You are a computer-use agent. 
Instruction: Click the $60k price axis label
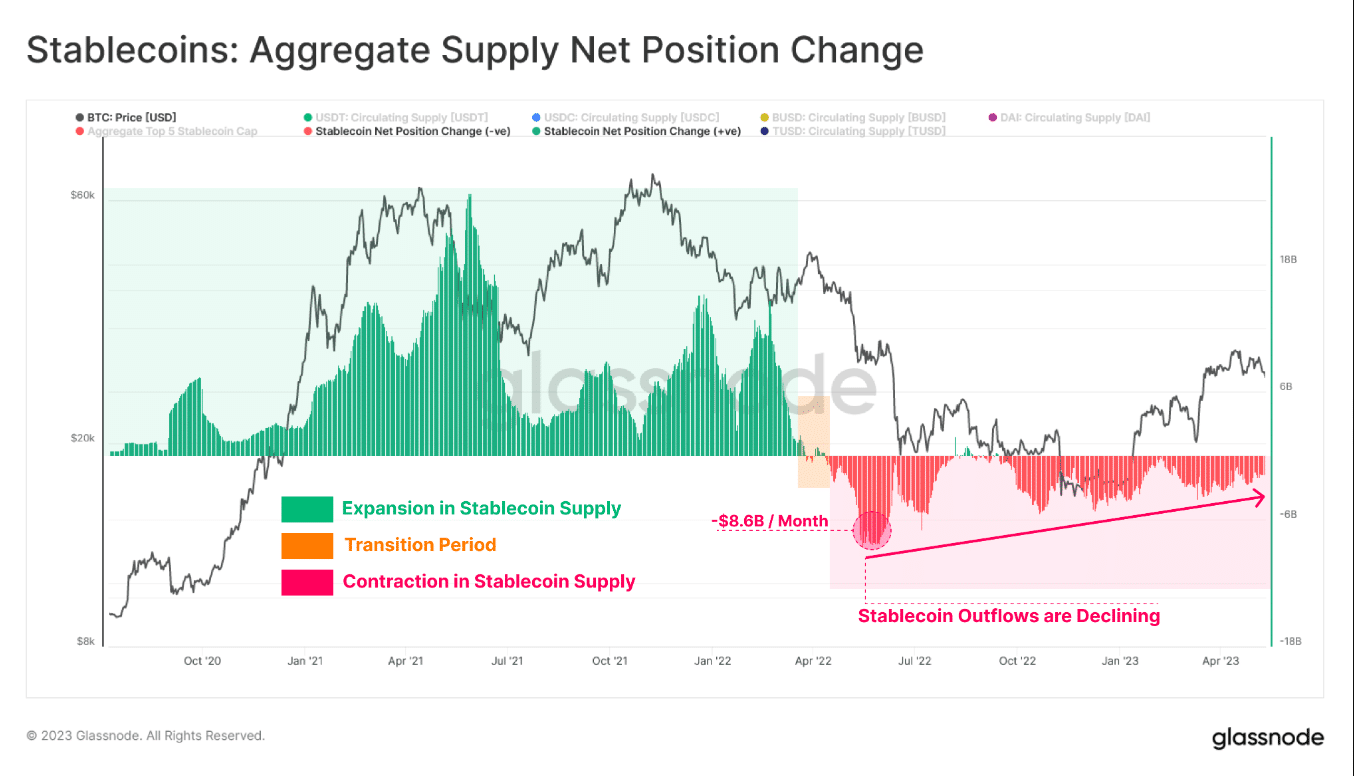point(83,195)
